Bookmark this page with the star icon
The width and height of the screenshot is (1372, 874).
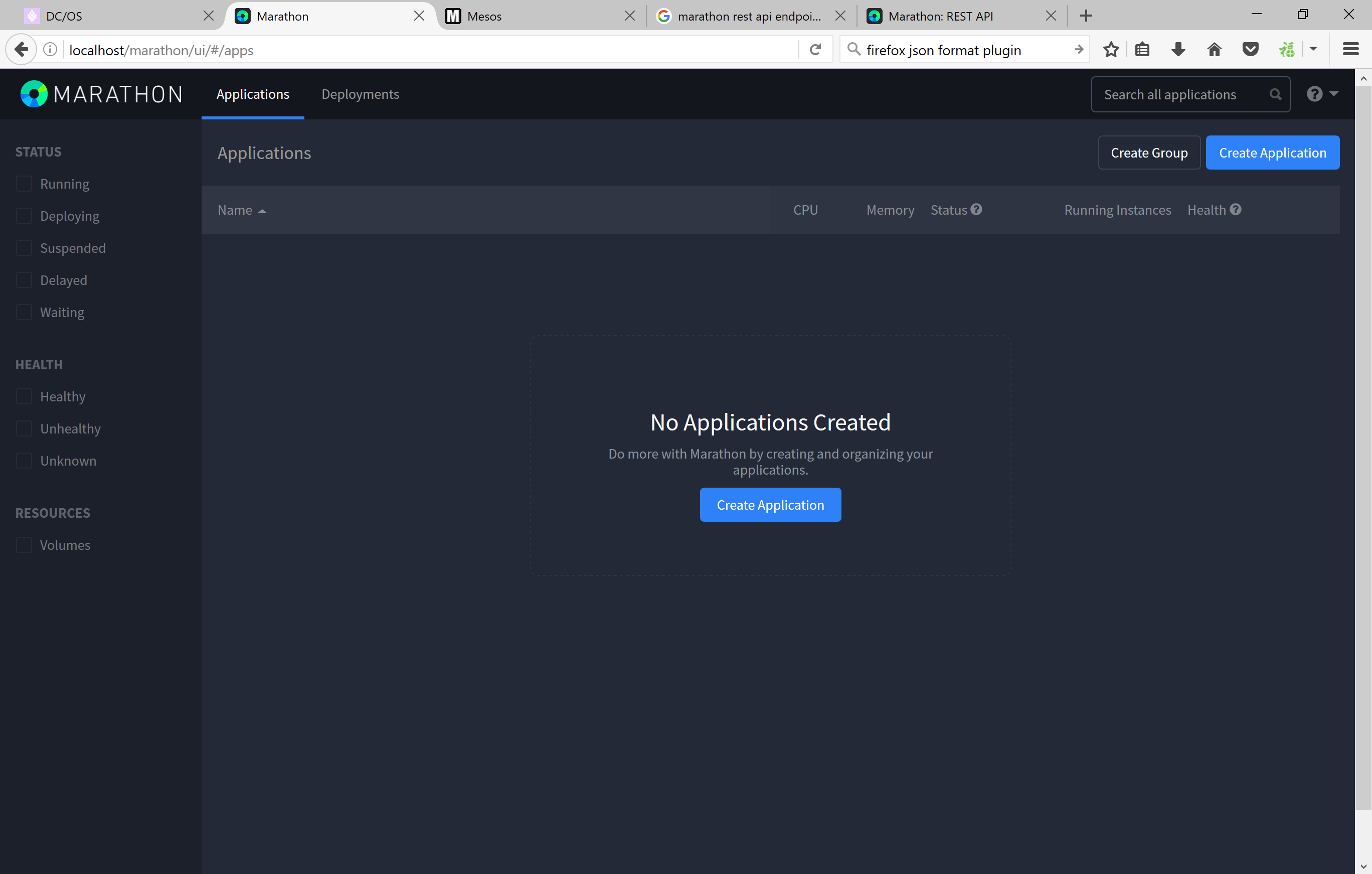coord(1110,50)
